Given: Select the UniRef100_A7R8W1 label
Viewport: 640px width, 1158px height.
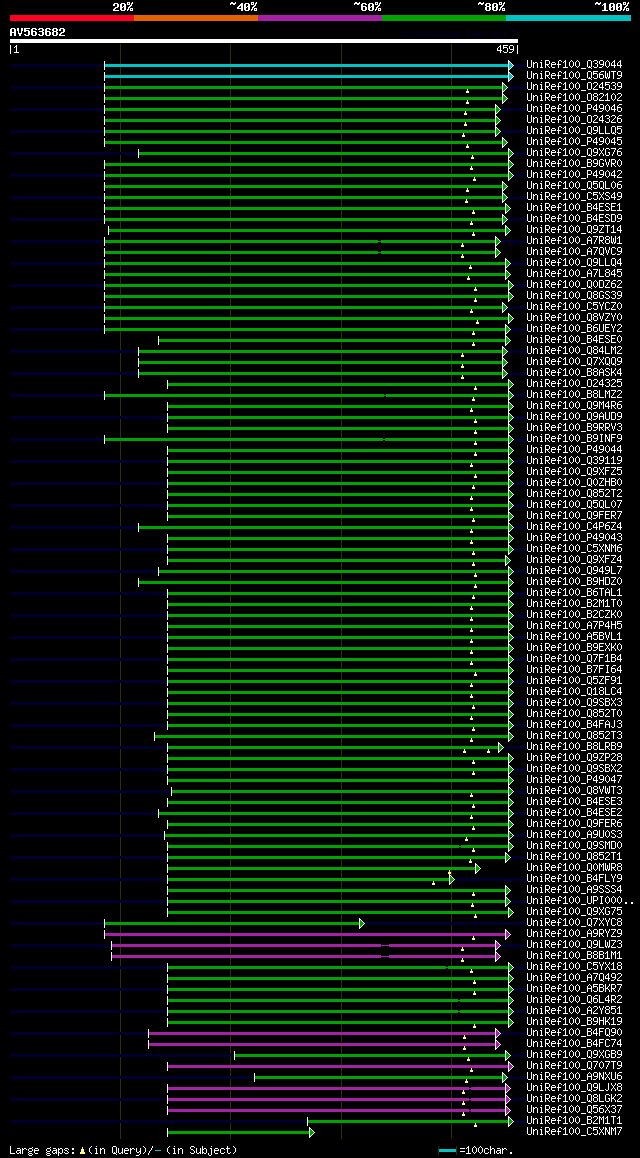Looking at the screenshot, I should pos(574,241).
